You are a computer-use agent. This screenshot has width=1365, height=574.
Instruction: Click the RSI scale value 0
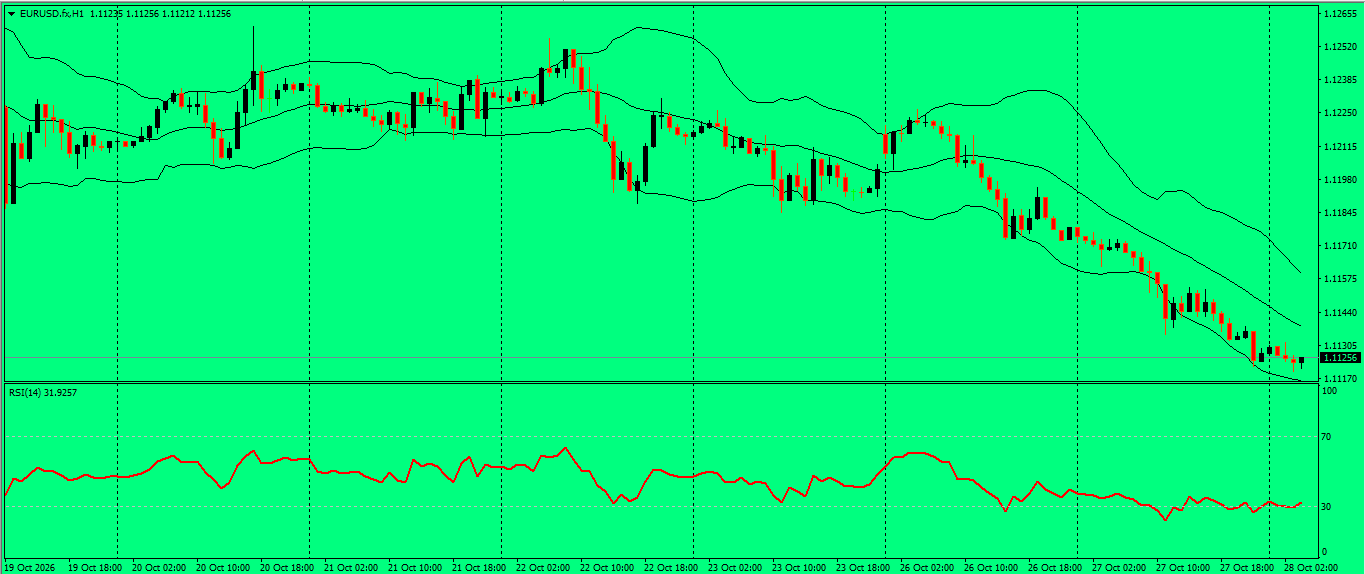pyautogui.click(x=1325, y=552)
